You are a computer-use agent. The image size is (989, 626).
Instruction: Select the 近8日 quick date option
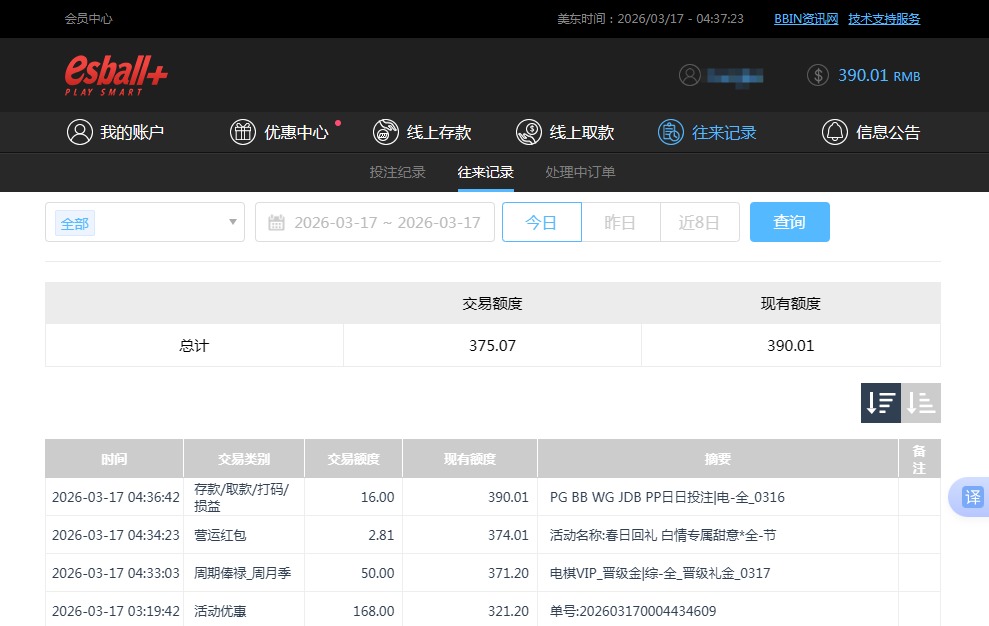(700, 222)
